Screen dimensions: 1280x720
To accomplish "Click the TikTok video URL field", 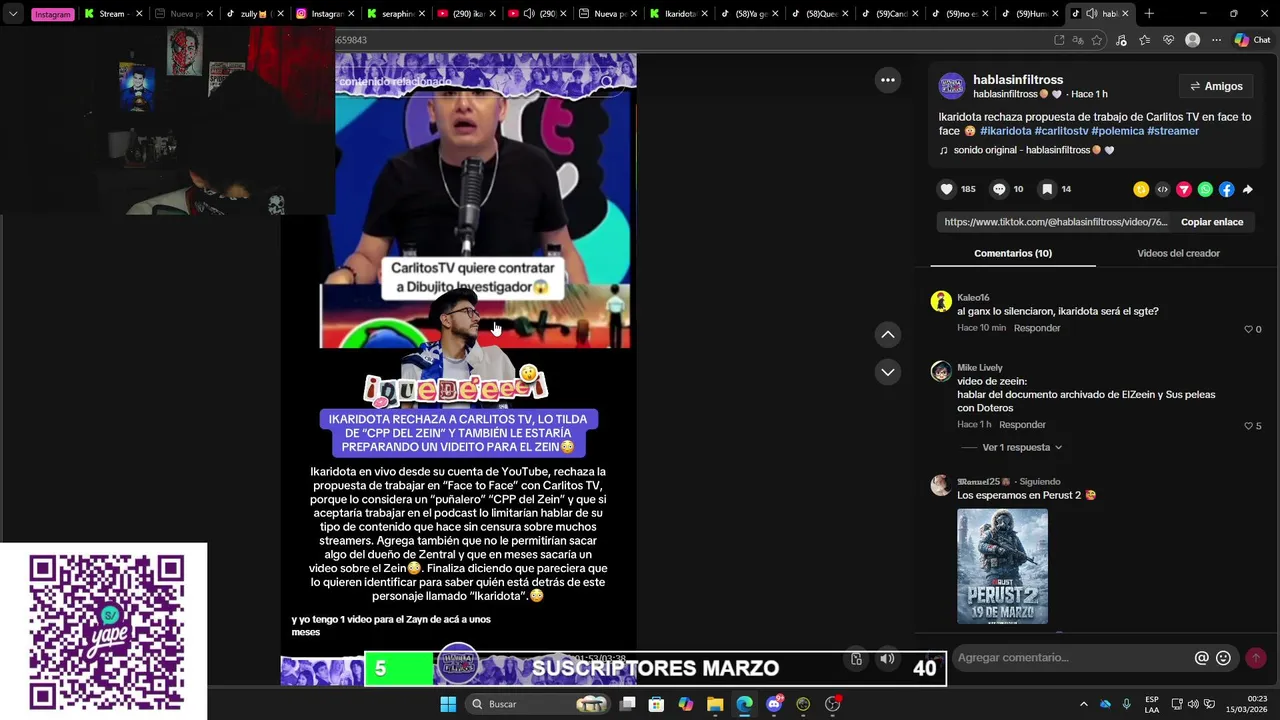I will coord(1055,222).
